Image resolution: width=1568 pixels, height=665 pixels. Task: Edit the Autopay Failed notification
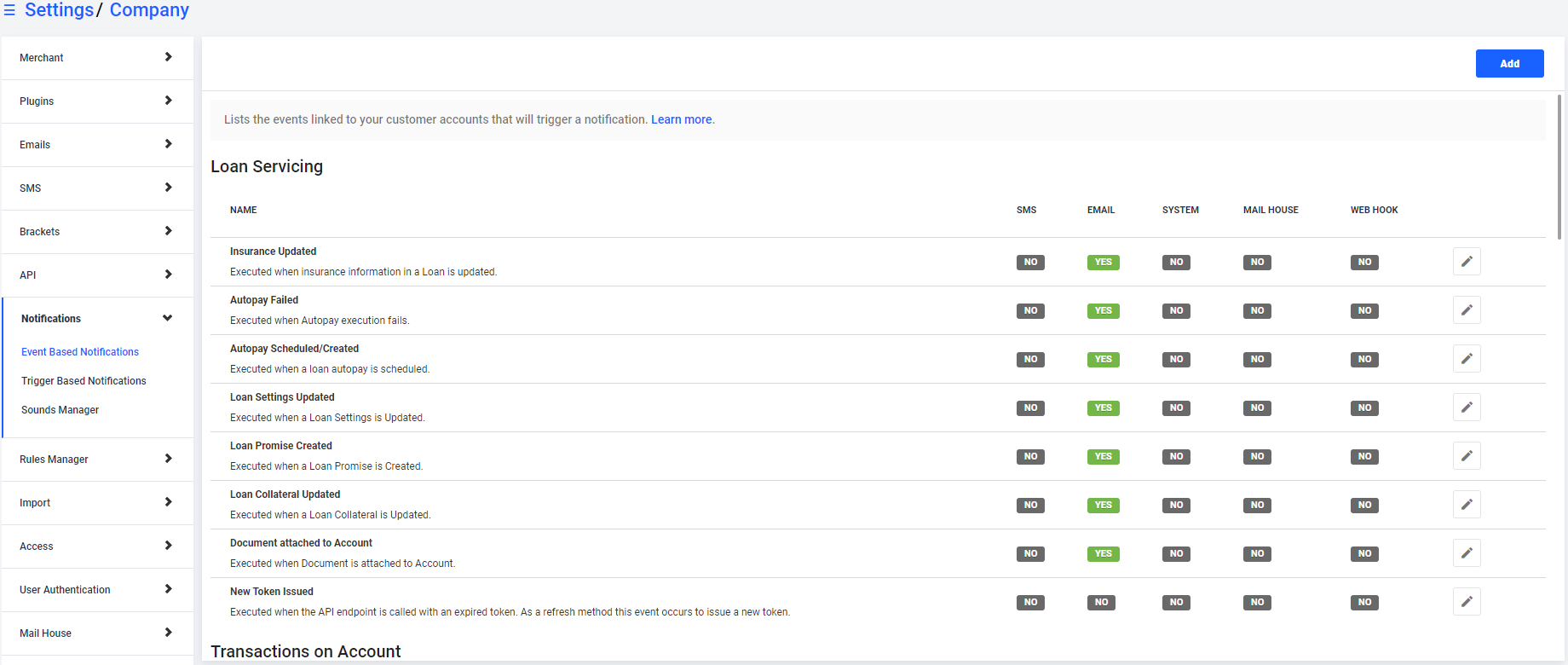[x=1467, y=310]
